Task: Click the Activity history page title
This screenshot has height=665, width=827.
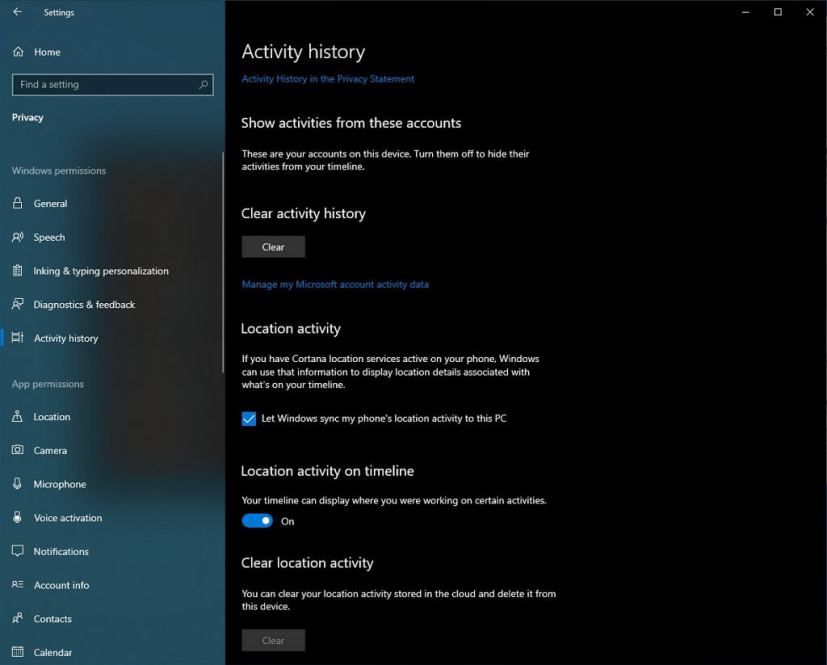Action: tap(303, 52)
